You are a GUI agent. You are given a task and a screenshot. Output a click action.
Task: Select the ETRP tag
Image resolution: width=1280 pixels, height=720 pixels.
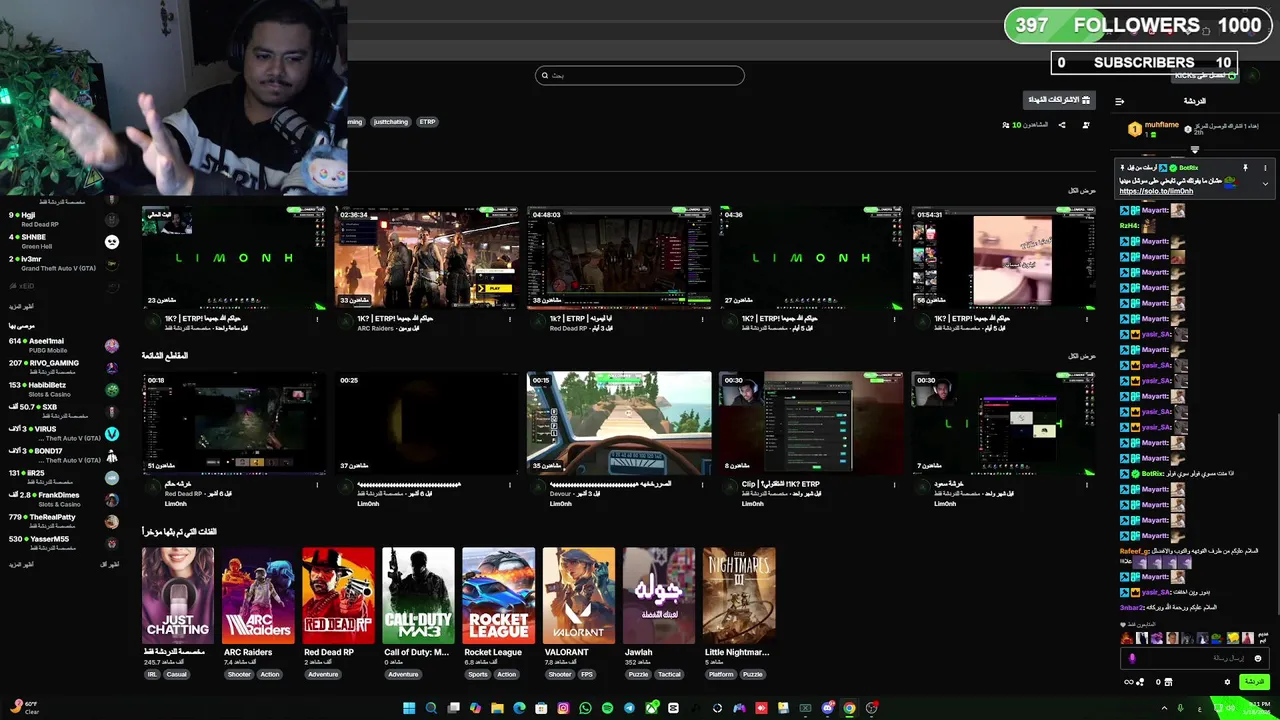[x=427, y=122]
